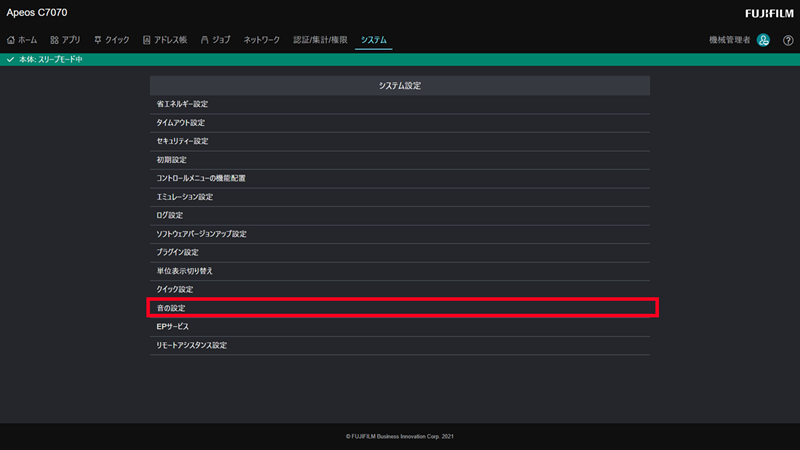Click the Home (ホーム) icon in navigation

click(x=11, y=40)
